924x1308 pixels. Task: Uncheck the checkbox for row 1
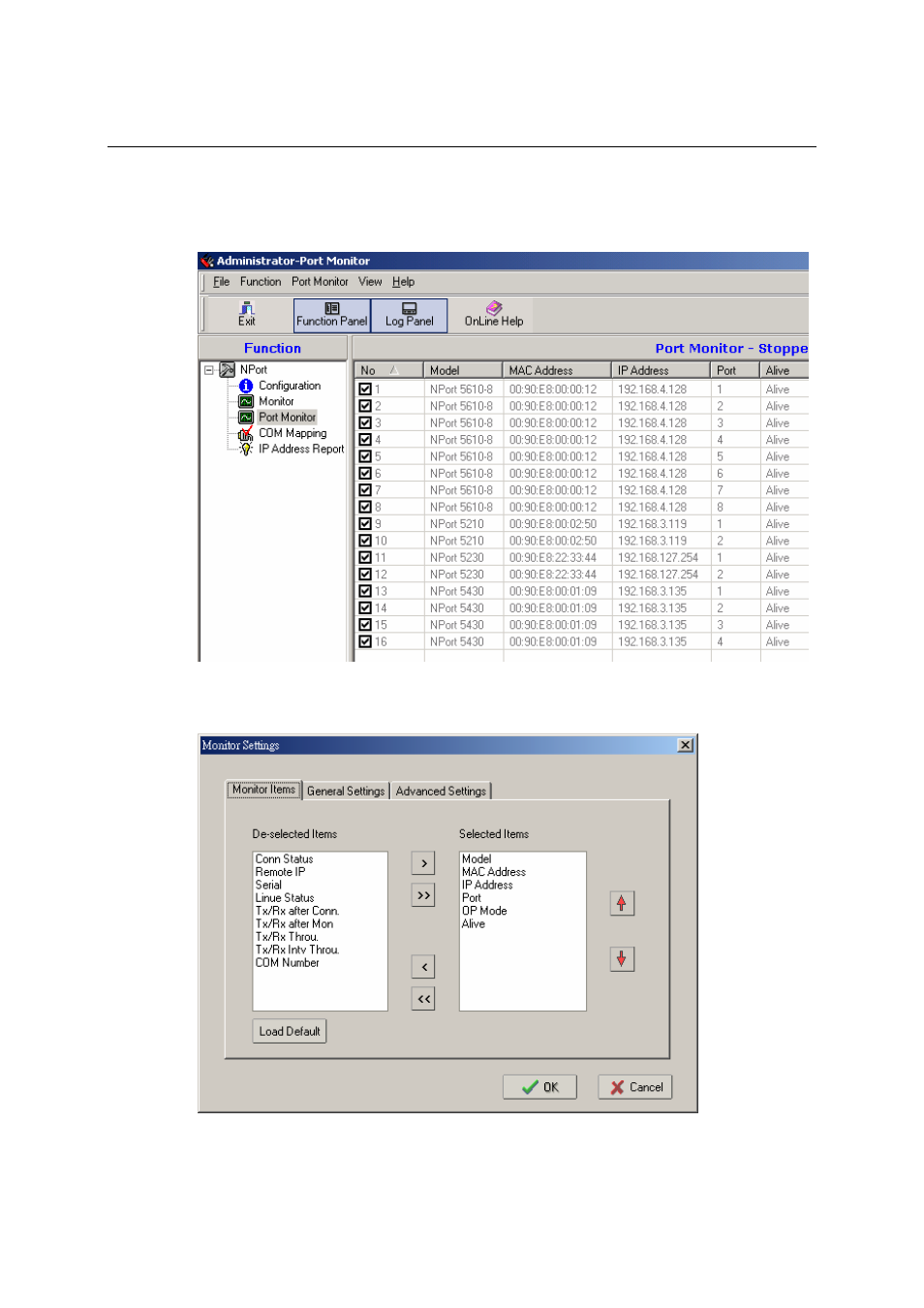[x=365, y=389]
